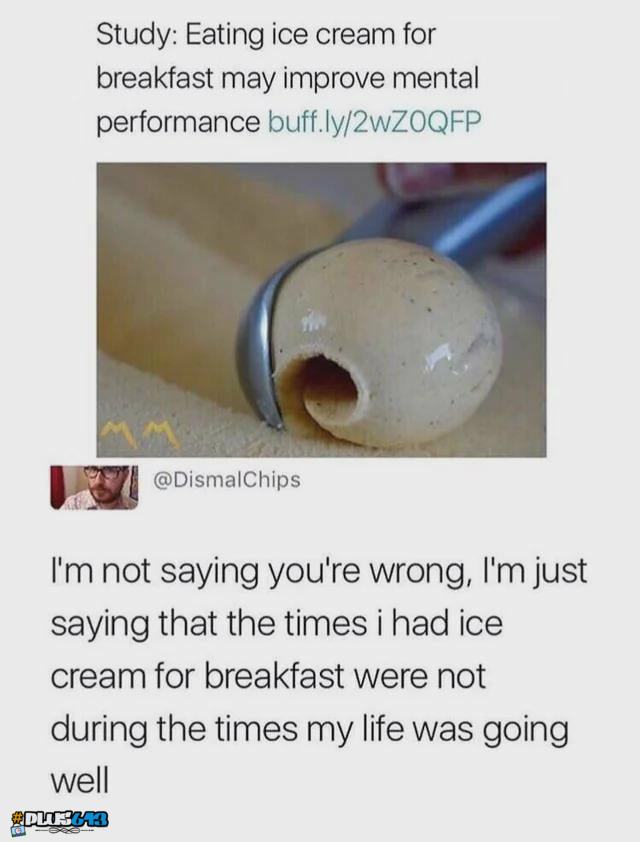Click the DismalChips profile avatar

[94, 487]
